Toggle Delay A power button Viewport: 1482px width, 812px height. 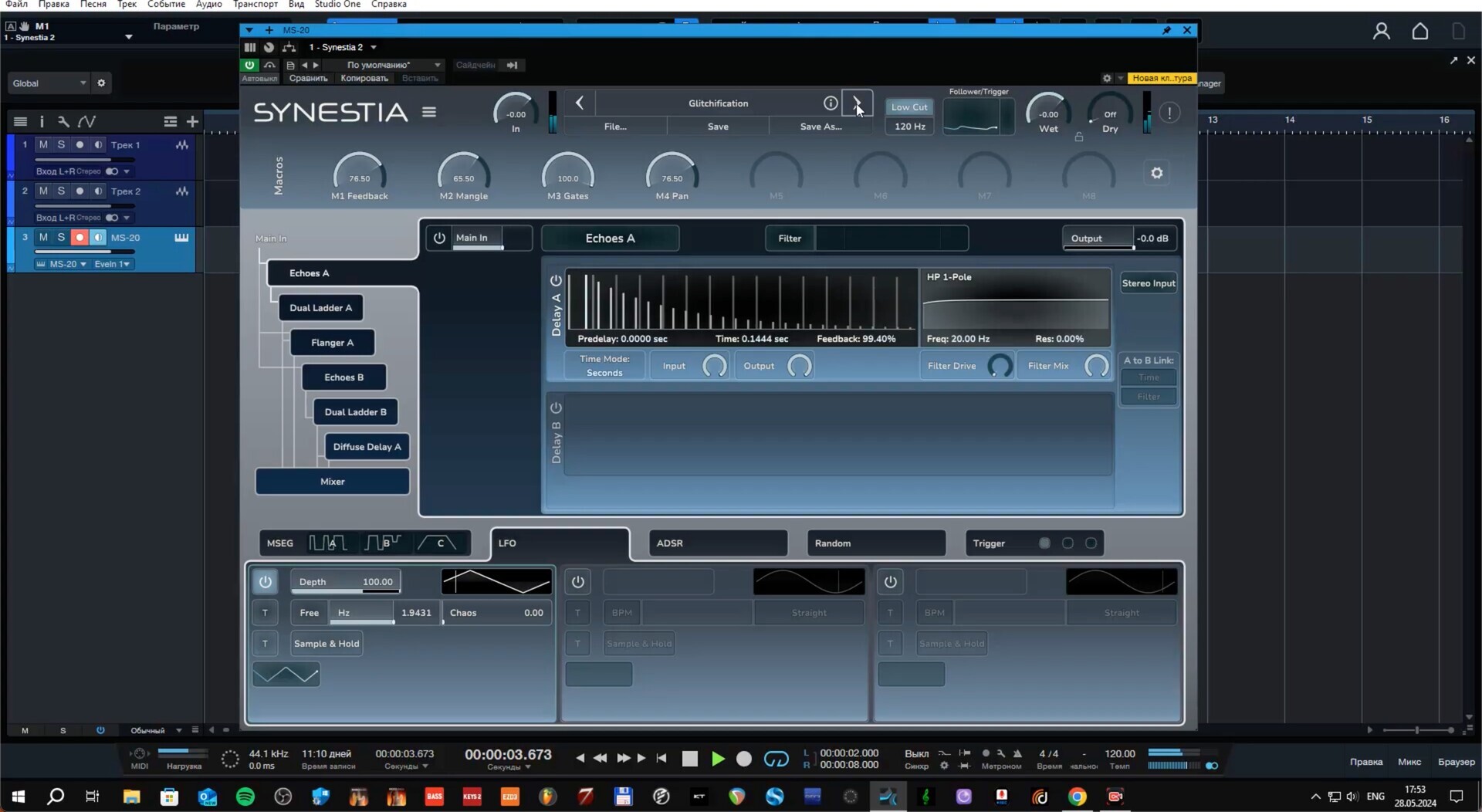(556, 280)
